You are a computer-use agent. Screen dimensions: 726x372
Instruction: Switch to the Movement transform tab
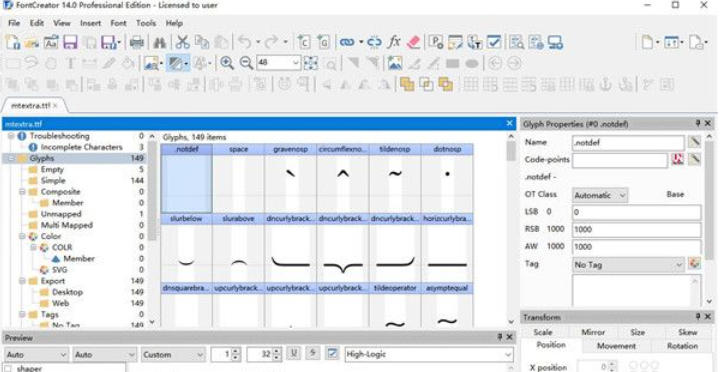616,346
